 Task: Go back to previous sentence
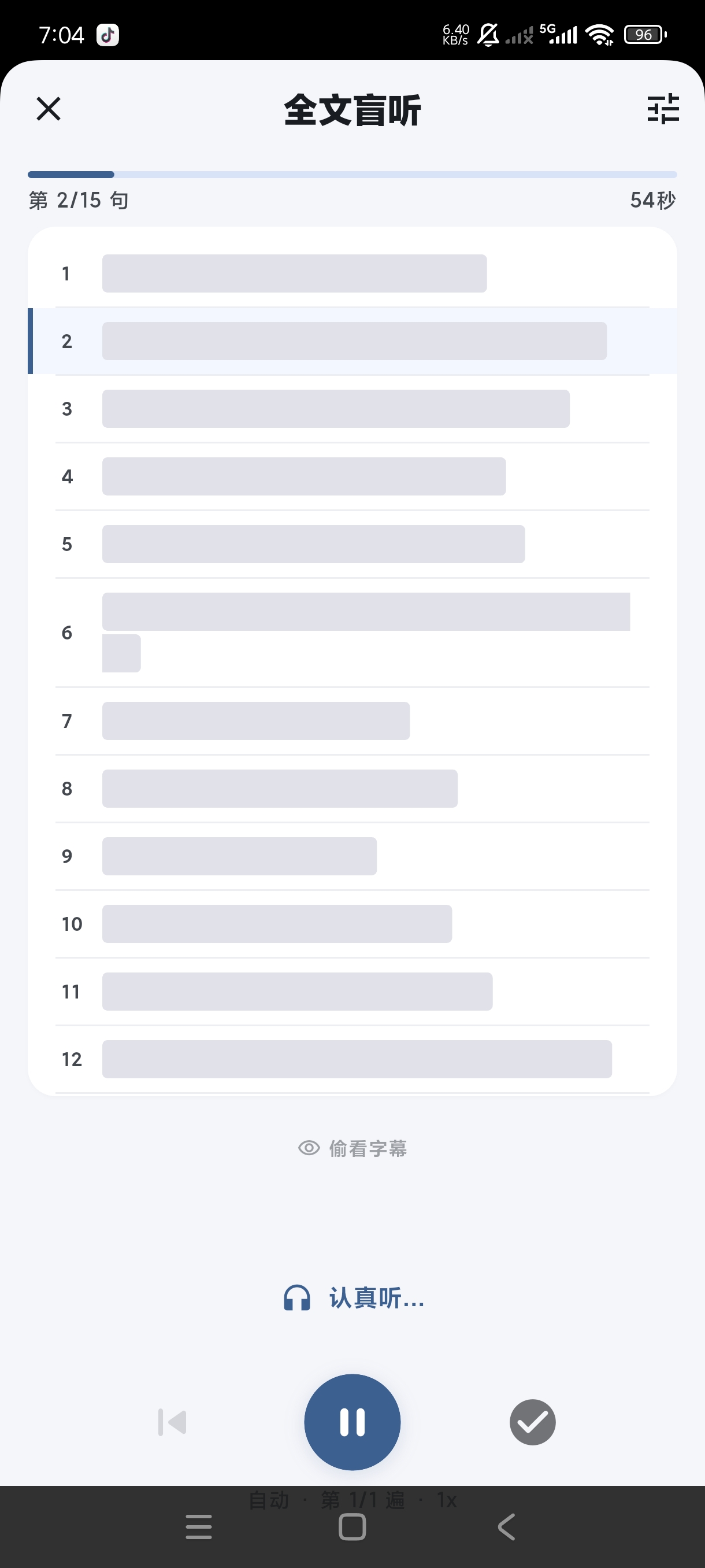pyautogui.click(x=172, y=1422)
